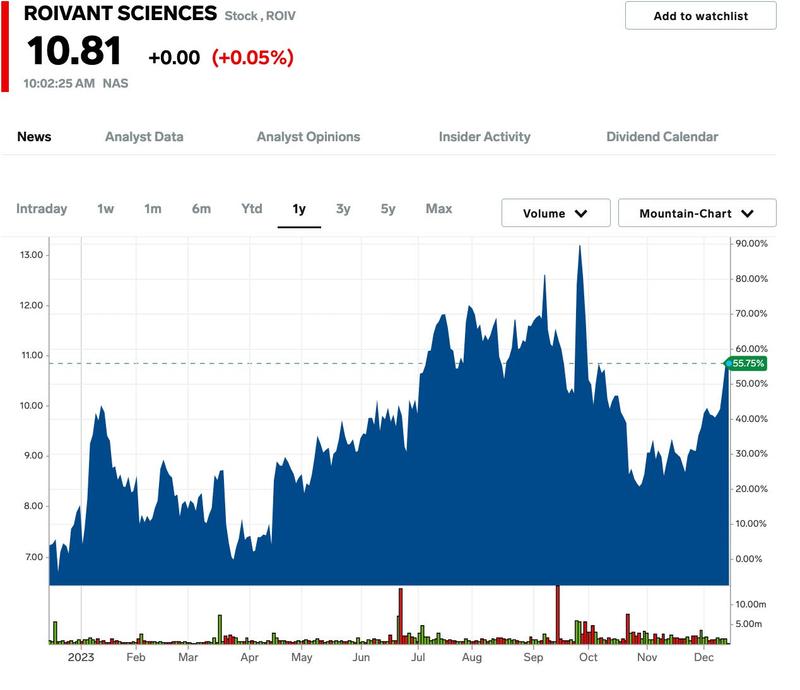Click the 10.00m volume axis label
The image size is (800, 690).
751,604
